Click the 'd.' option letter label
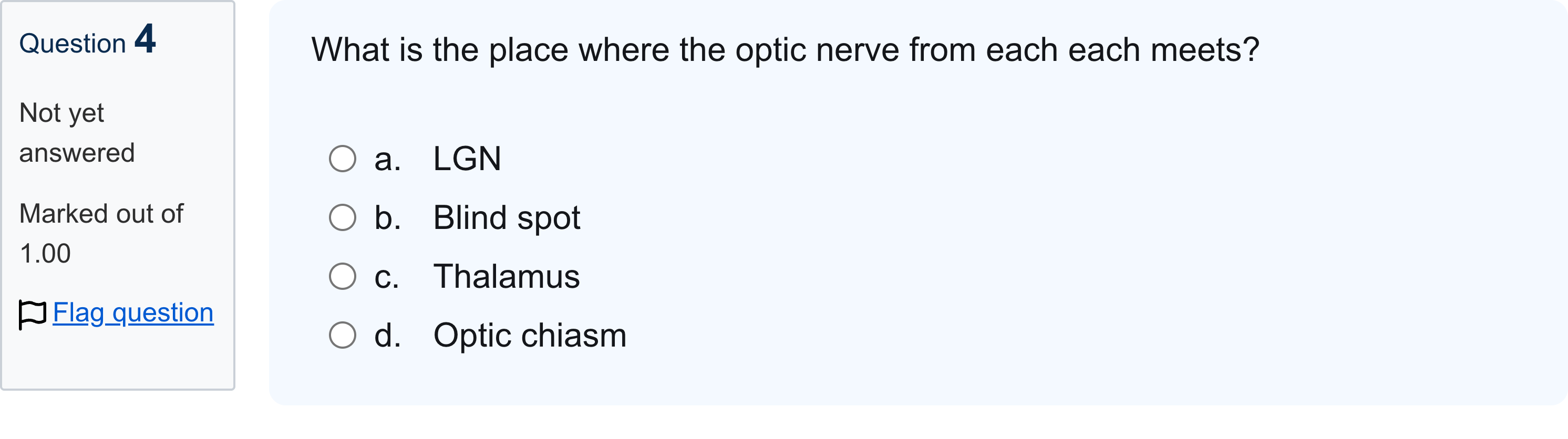1568x439 pixels. tap(387, 336)
